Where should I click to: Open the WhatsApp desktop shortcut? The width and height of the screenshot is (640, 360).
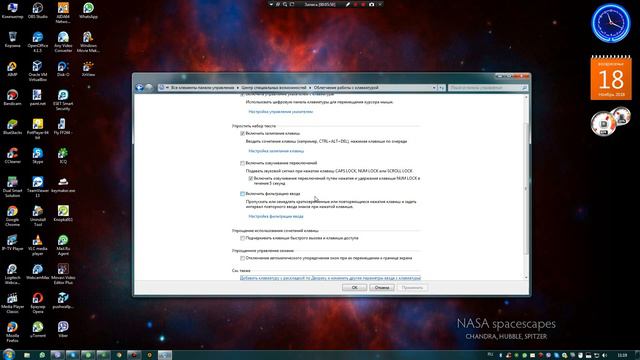point(88,11)
